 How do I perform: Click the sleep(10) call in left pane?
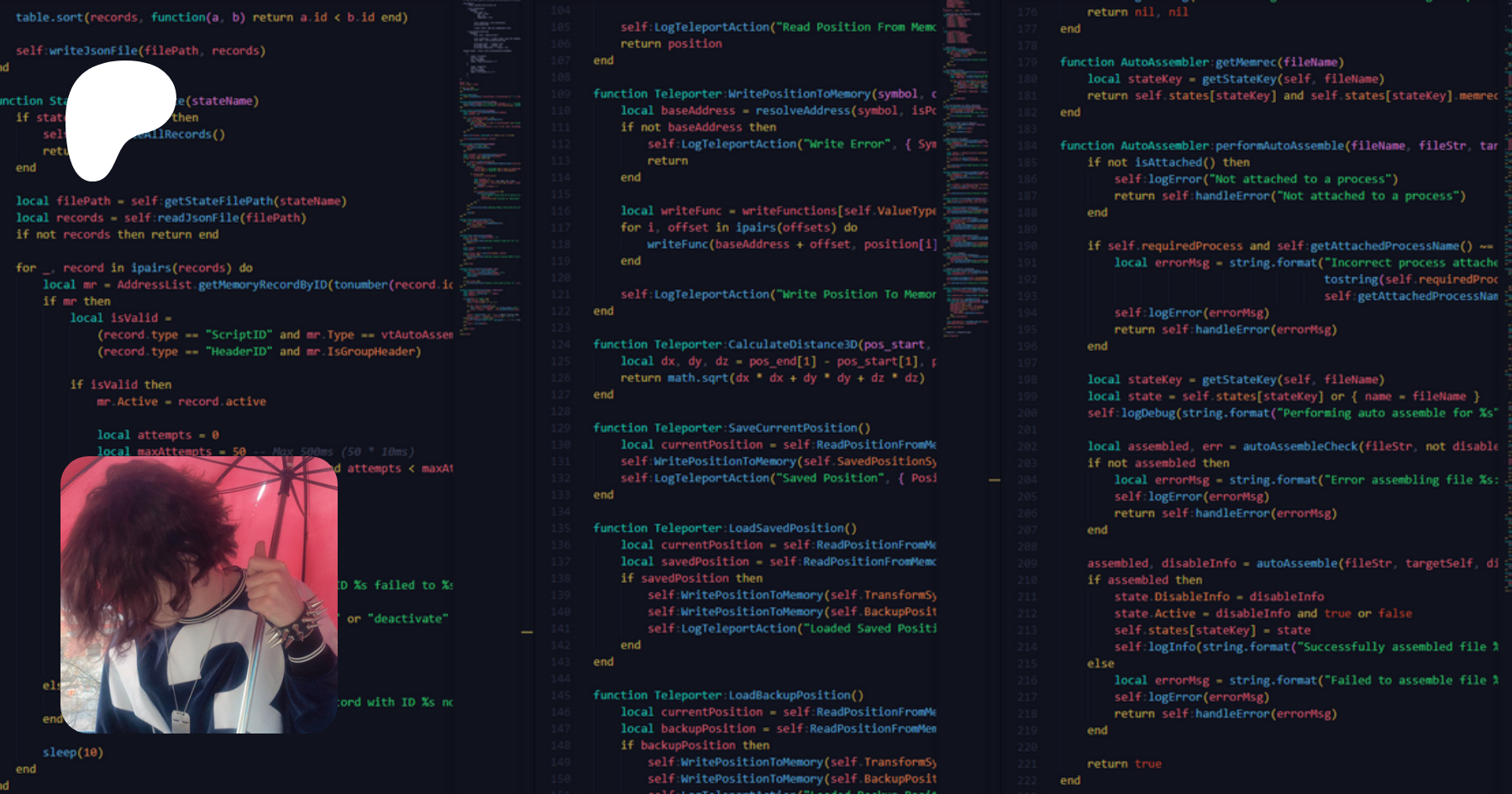pyautogui.click(x=73, y=753)
